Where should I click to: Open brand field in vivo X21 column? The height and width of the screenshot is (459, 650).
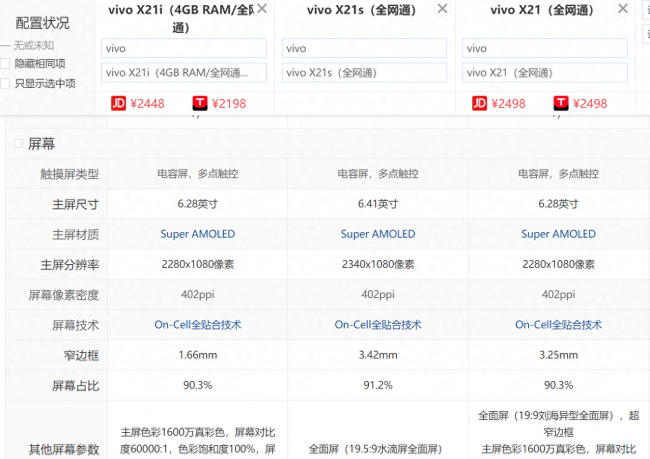(545, 49)
